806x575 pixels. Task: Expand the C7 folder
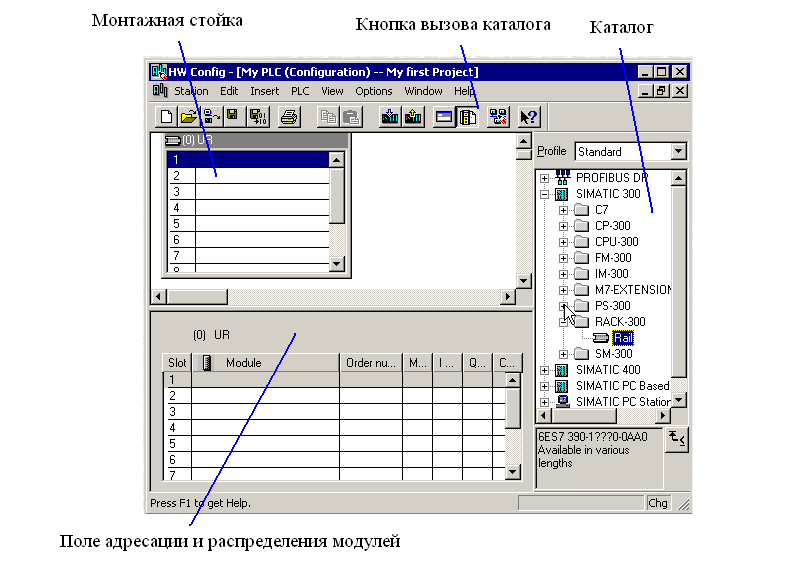point(564,210)
